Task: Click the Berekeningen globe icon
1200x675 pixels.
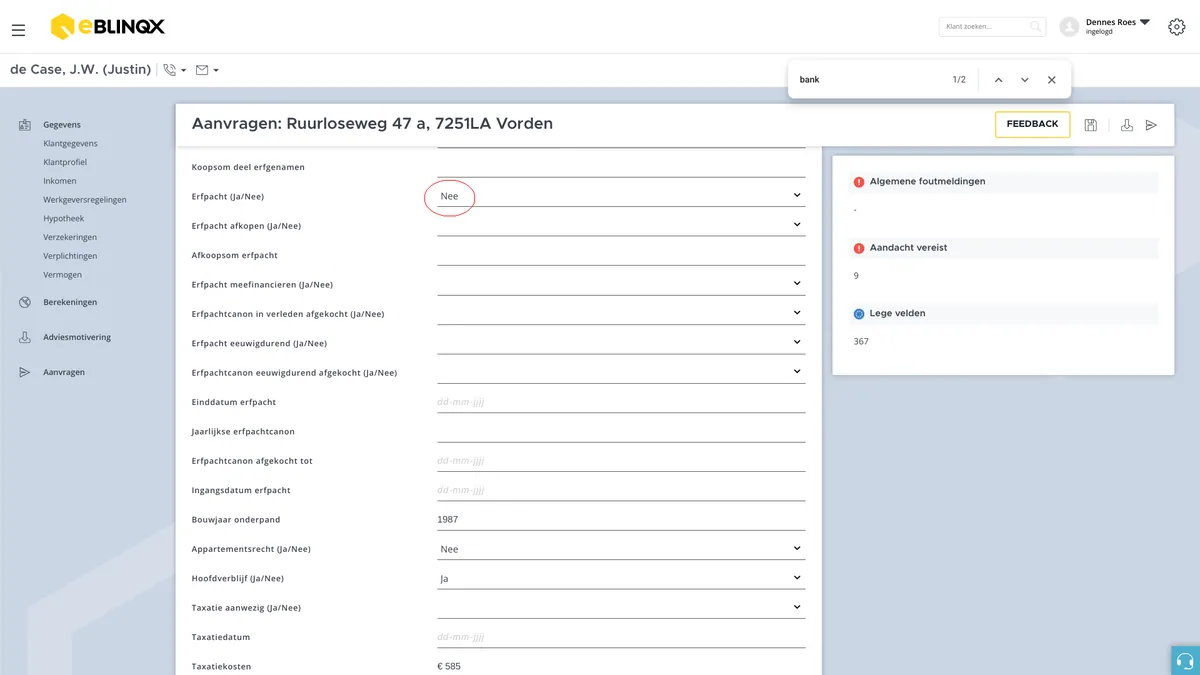Action: tap(25, 302)
